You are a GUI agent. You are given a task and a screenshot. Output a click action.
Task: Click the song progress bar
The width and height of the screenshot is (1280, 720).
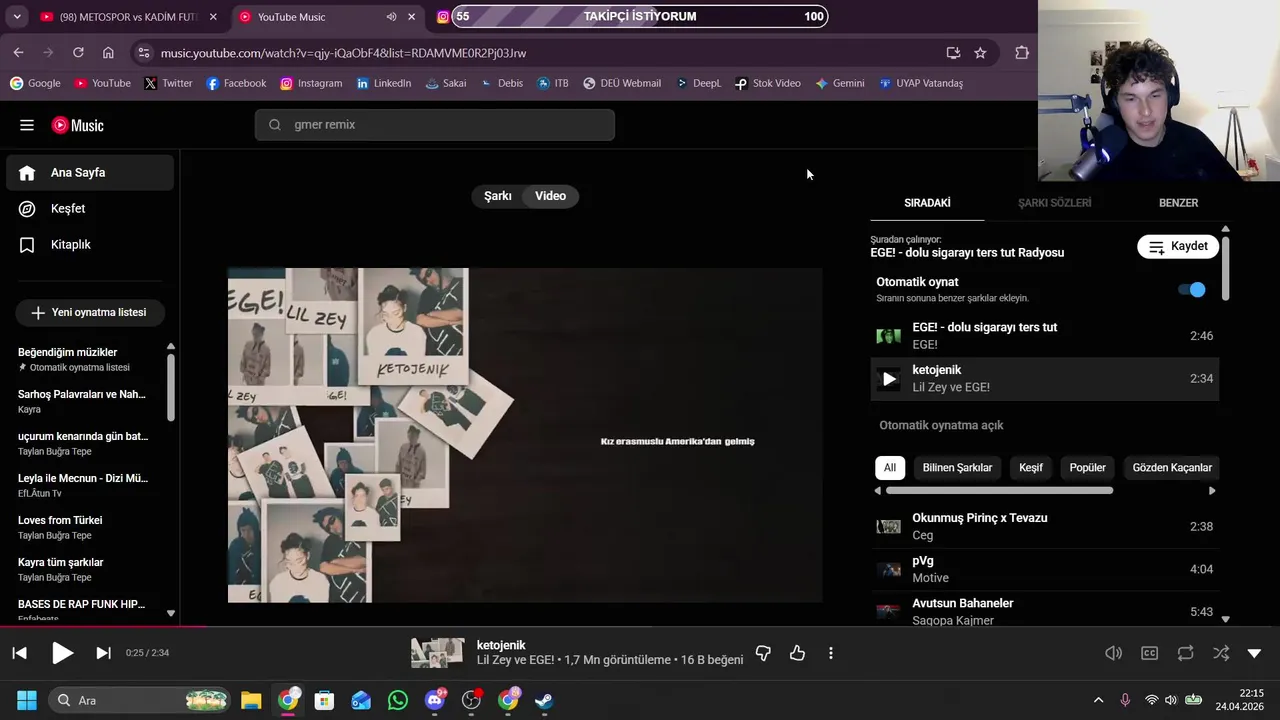[640, 628]
